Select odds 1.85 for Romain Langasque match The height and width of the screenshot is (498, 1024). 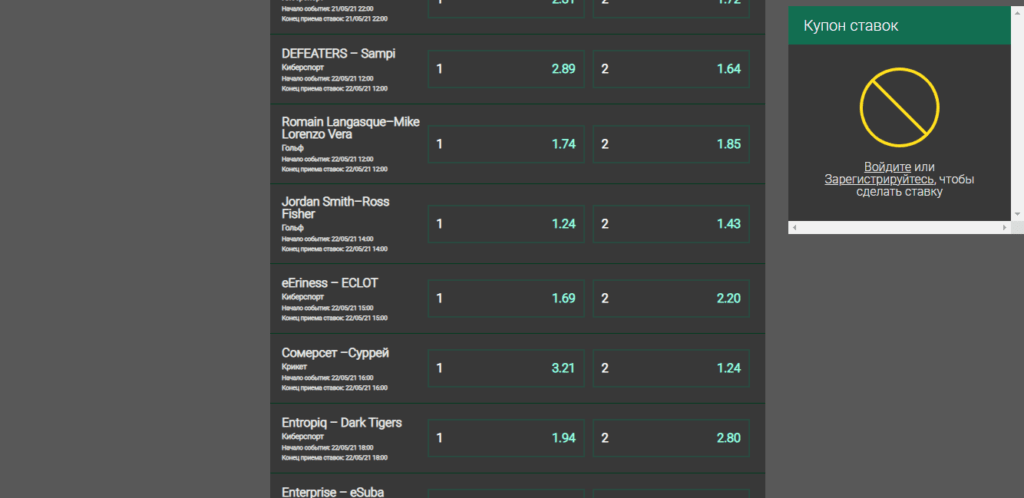[x=671, y=144]
